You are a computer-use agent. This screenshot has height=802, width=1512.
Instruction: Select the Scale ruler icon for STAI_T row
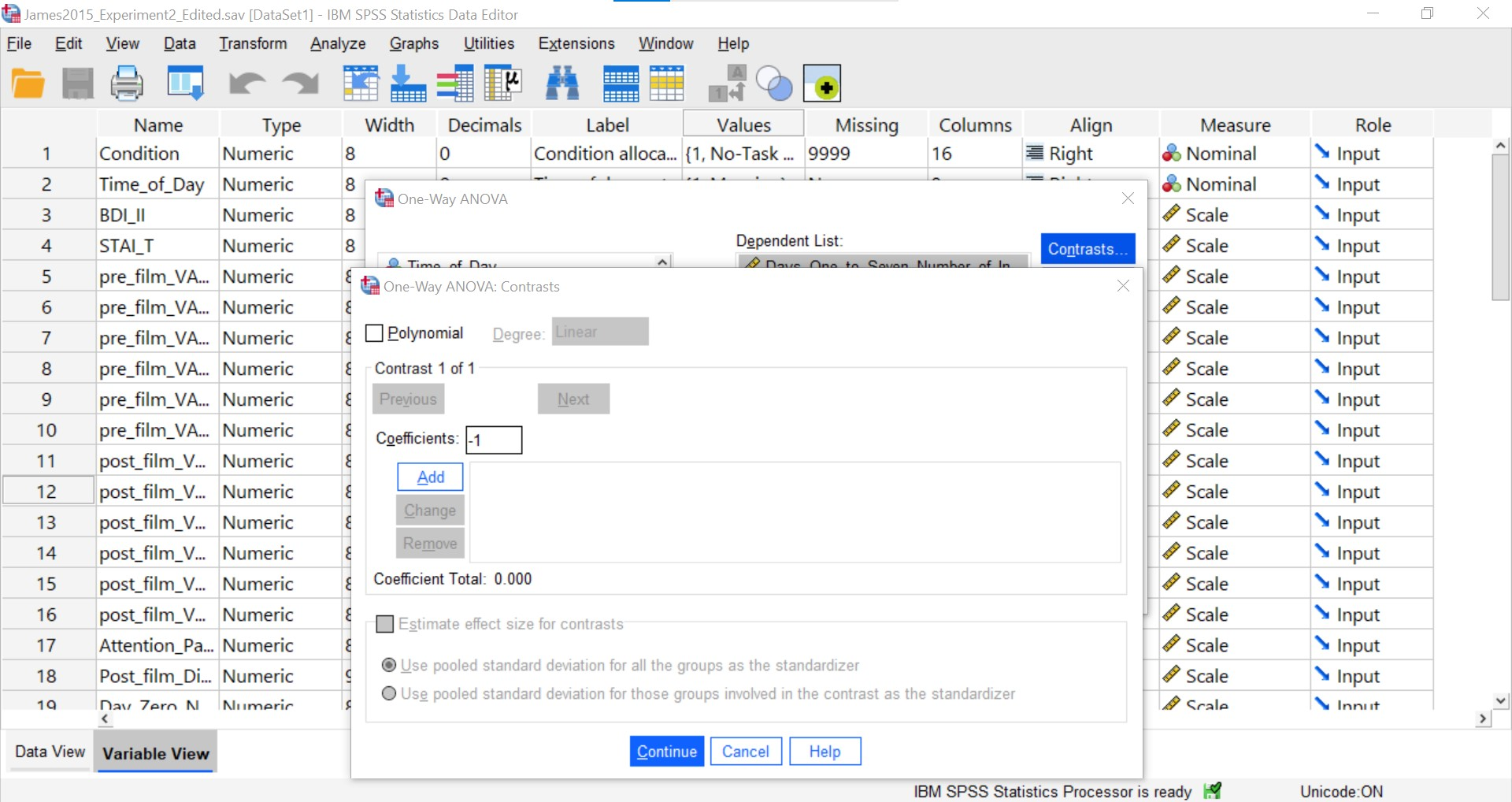point(1172,245)
